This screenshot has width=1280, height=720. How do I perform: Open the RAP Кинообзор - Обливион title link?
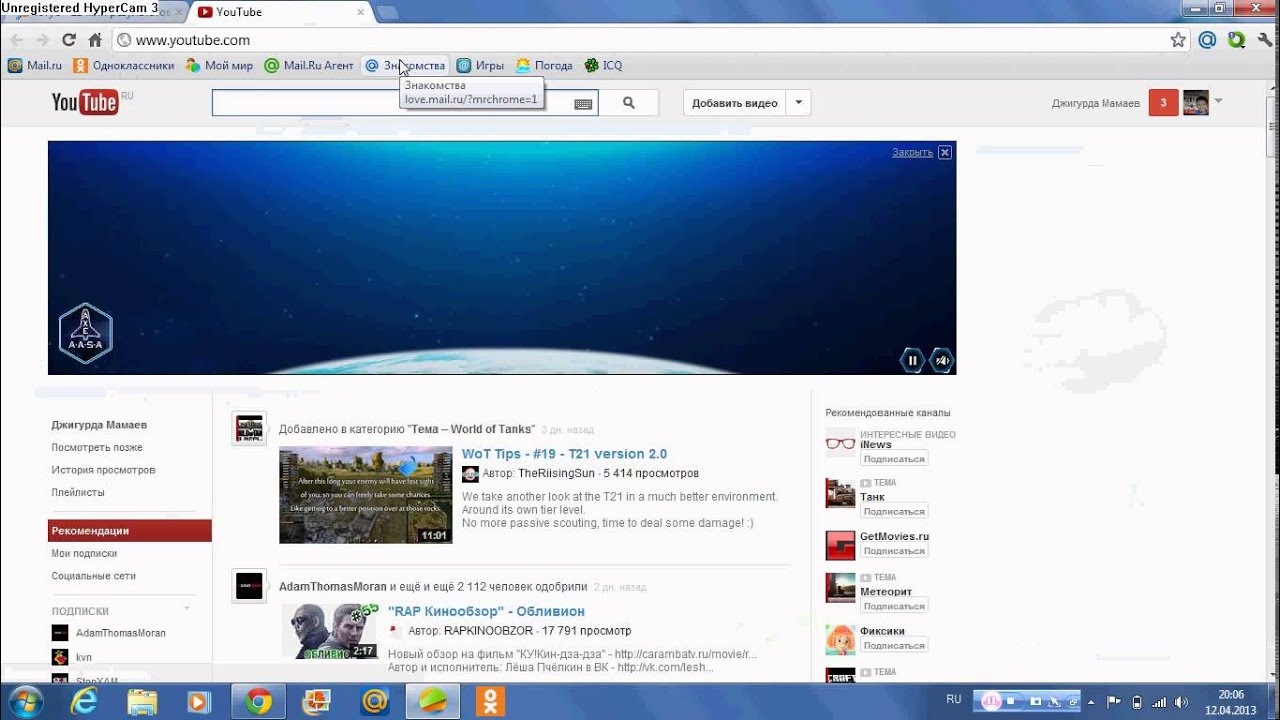pyautogui.click(x=486, y=611)
